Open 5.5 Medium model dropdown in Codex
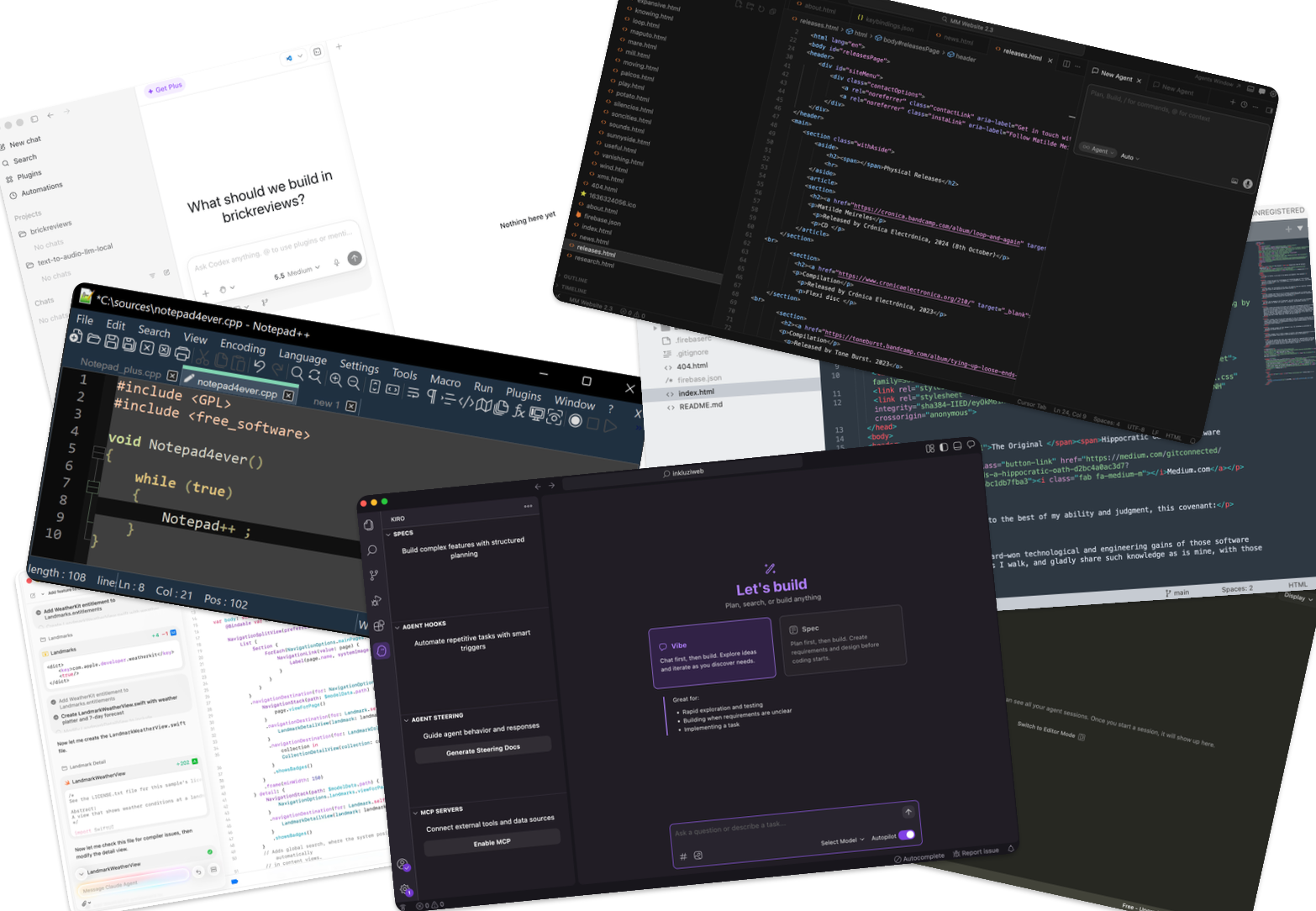 [x=297, y=273]
